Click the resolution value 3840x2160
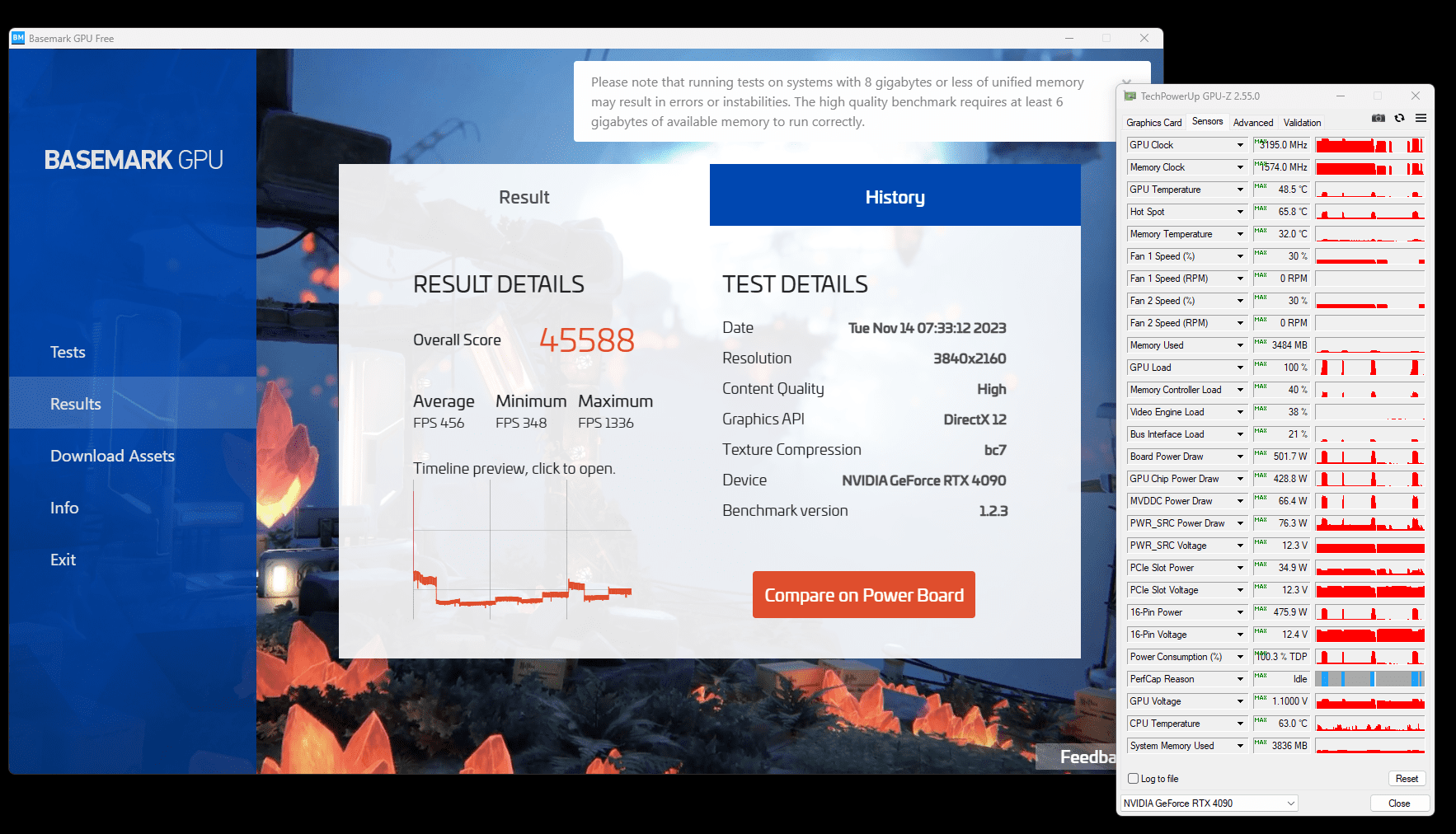Image resolution: width=1456 pixels, height=834 pixels. [970, 358]
